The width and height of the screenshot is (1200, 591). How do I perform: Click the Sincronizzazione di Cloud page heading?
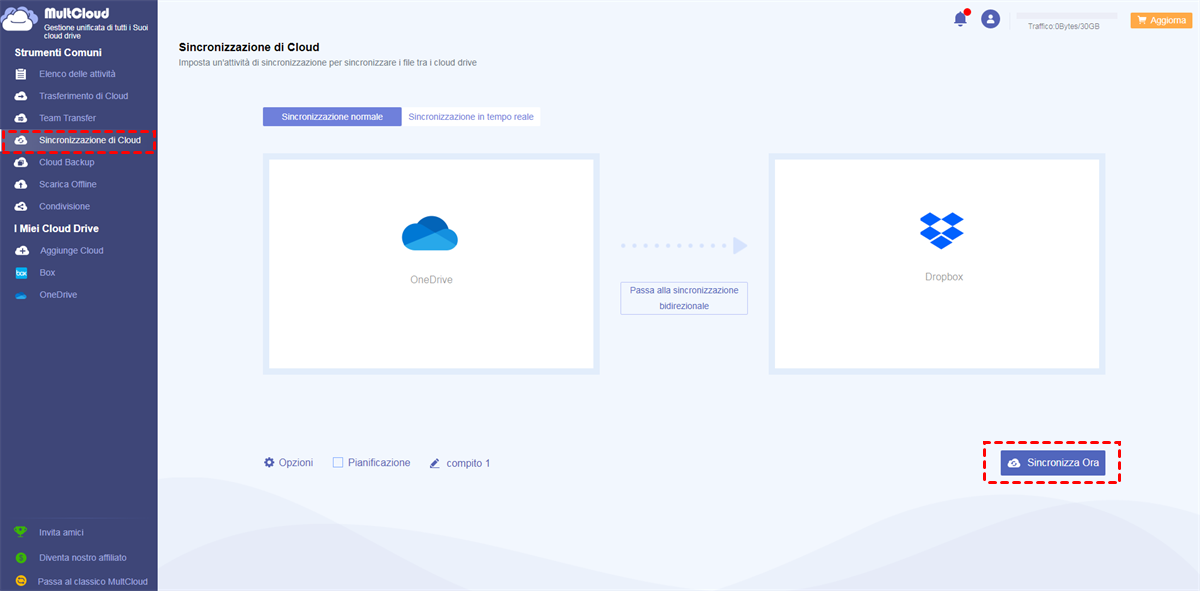[x=249, y=47]
